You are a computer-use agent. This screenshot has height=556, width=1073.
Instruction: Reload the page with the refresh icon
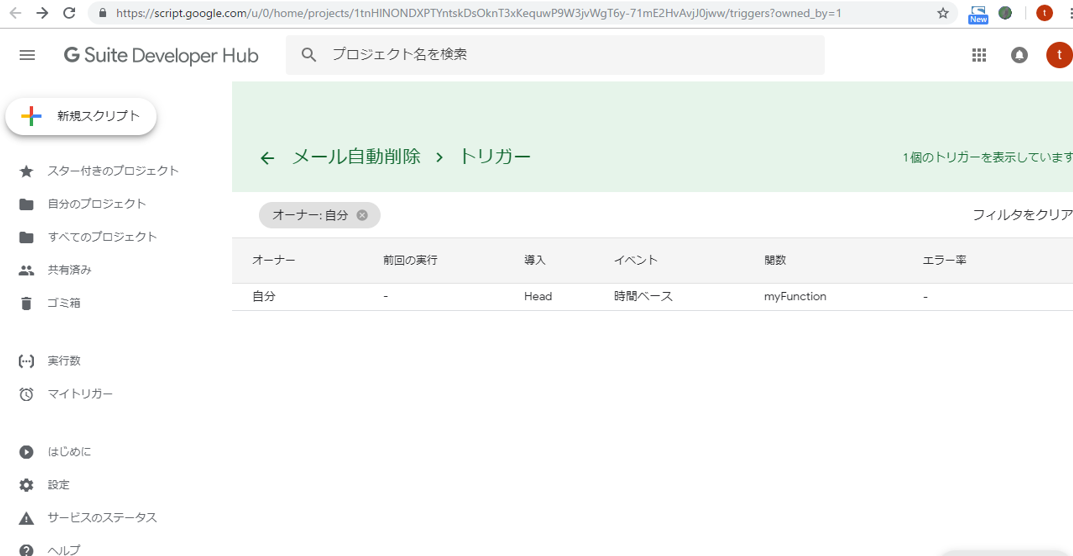coord(69,13)
